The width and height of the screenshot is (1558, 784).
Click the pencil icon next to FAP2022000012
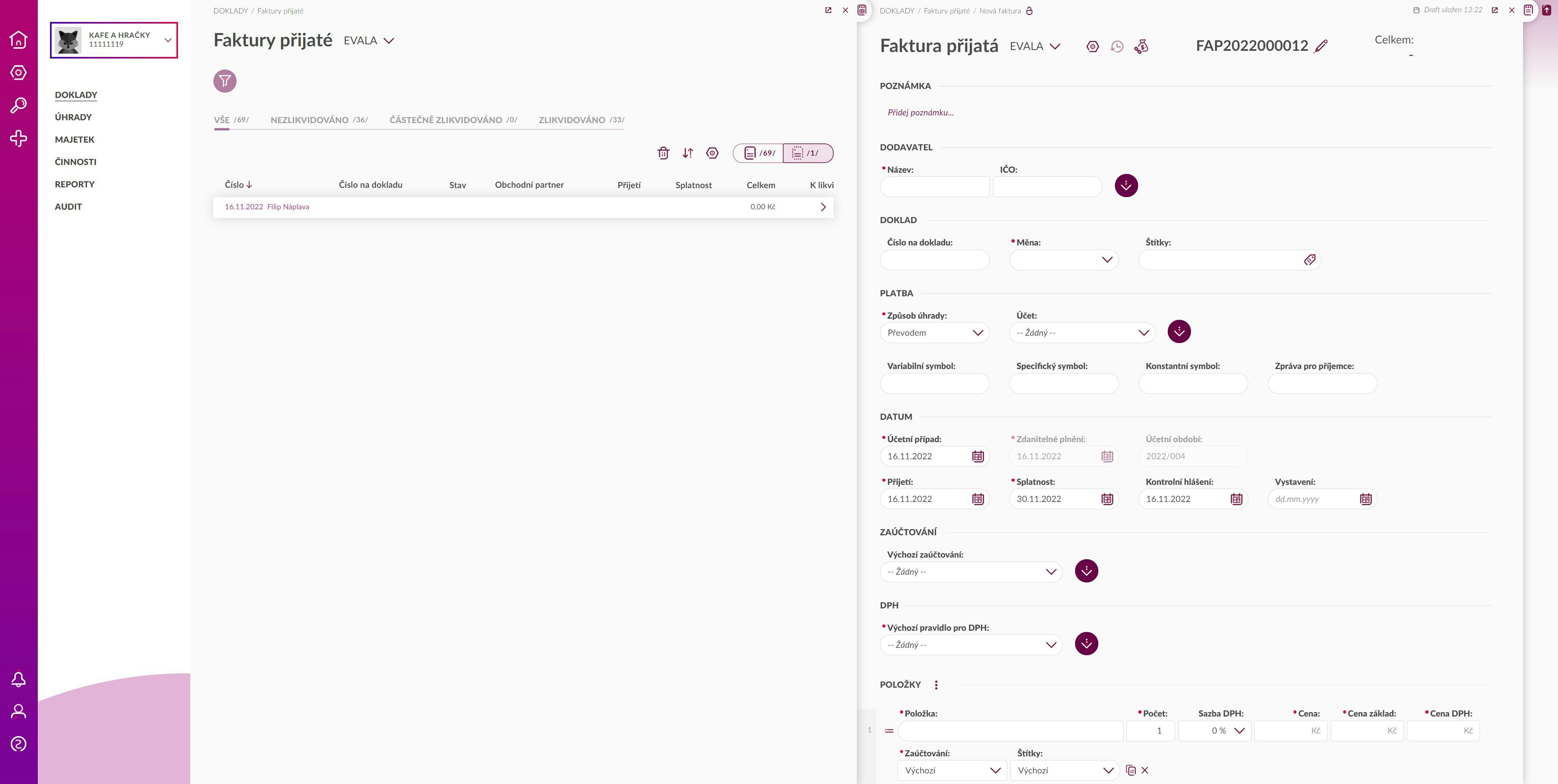[x=1321, y=46]
